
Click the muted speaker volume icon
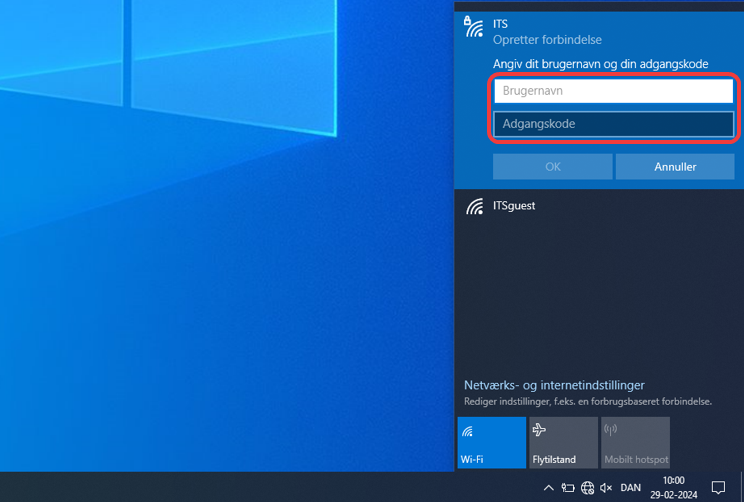tap(606, 488)
